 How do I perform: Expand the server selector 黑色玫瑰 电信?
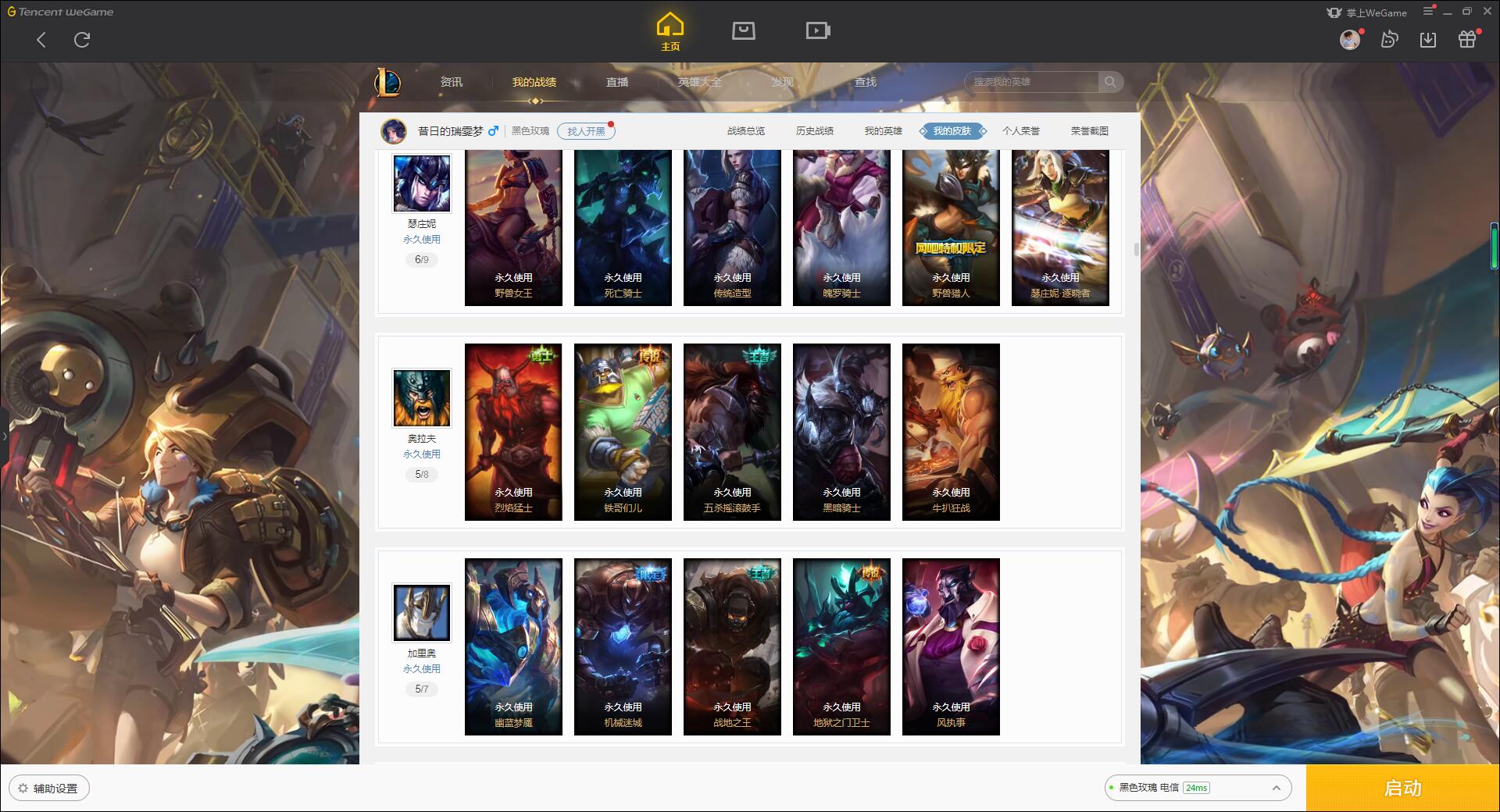click(1198, 788)
